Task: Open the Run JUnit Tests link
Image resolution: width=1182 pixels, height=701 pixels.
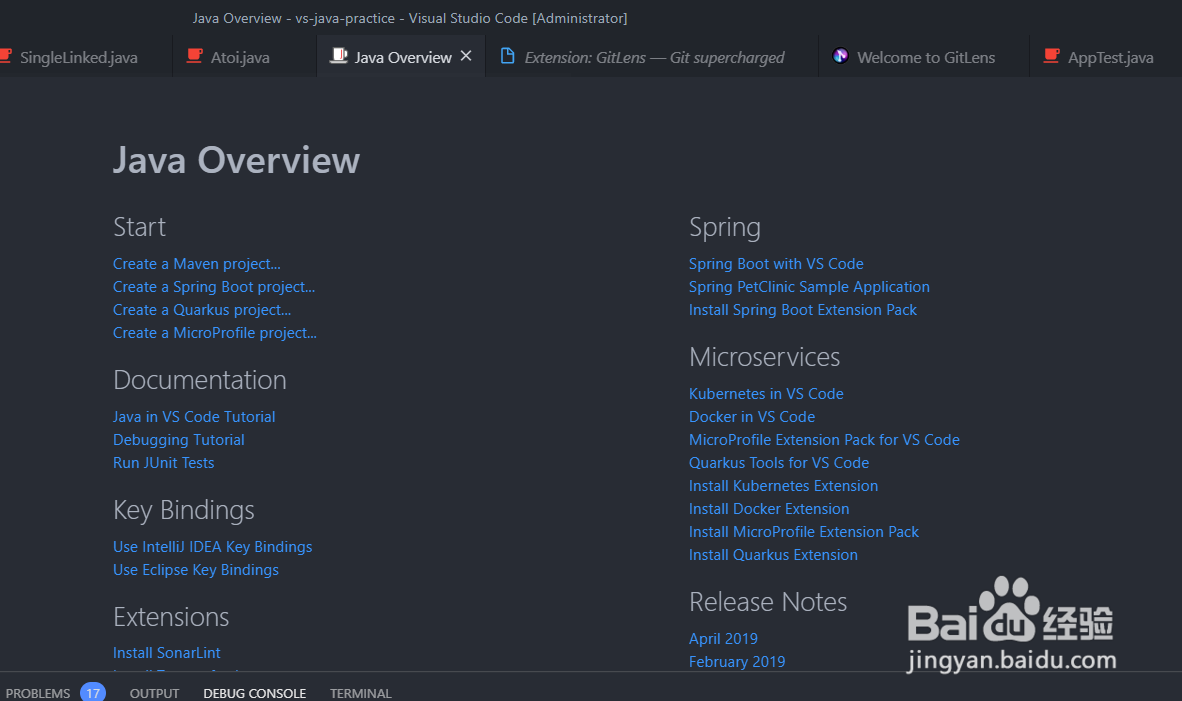Action: [164, 463]
